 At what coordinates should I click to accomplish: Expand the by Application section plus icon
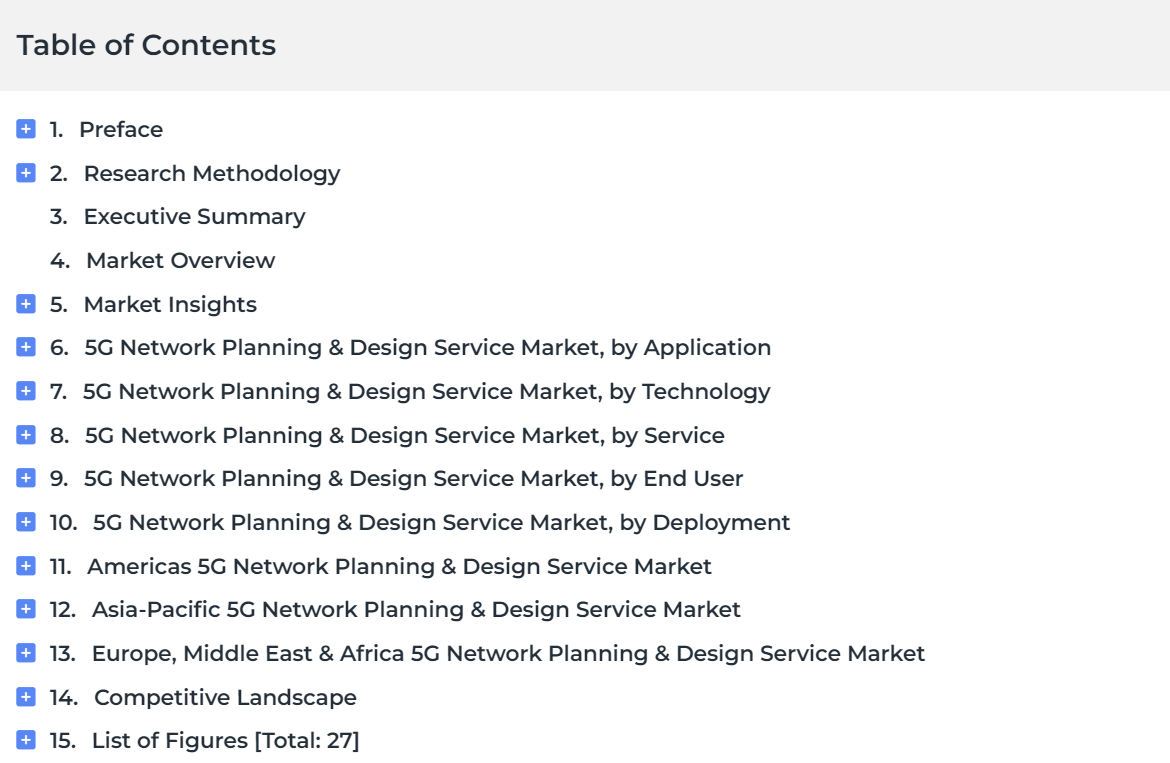pos(26,347)
